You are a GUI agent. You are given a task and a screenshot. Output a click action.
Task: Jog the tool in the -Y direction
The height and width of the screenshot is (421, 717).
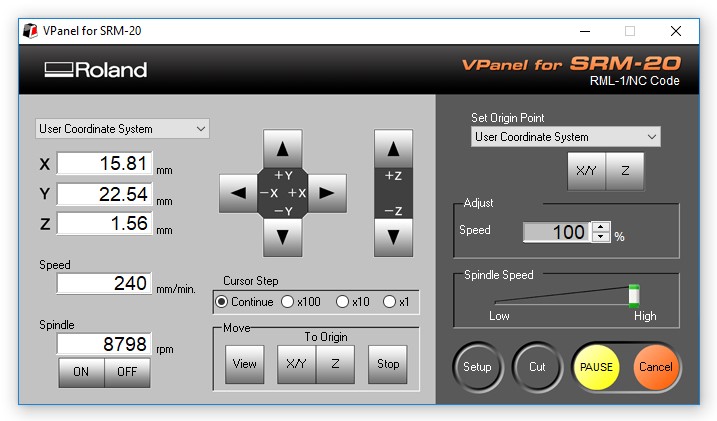283,237
